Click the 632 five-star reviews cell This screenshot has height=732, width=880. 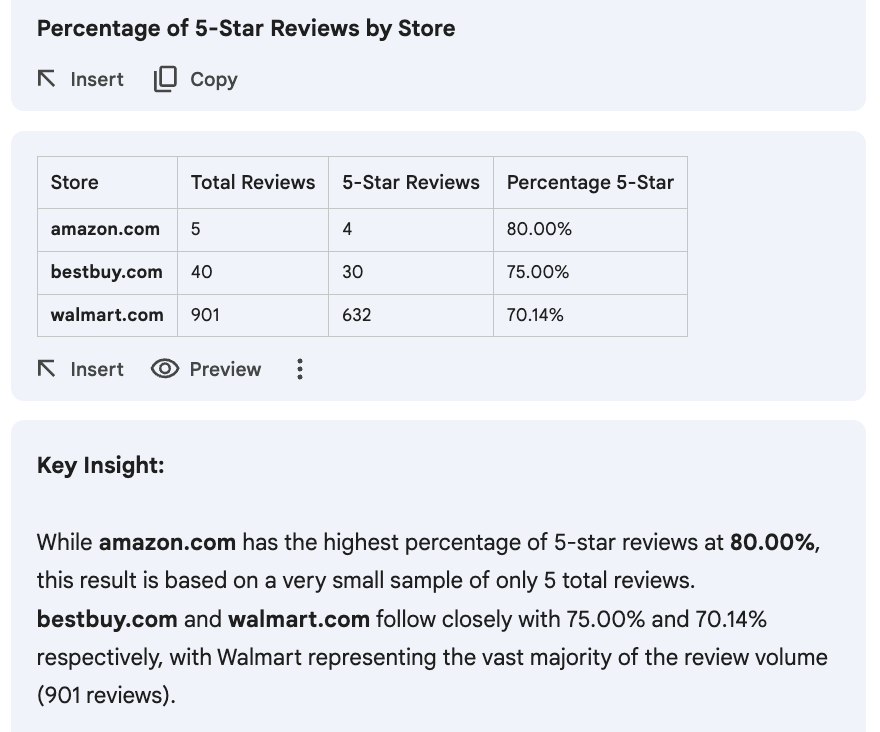click(x=356, y=315)
